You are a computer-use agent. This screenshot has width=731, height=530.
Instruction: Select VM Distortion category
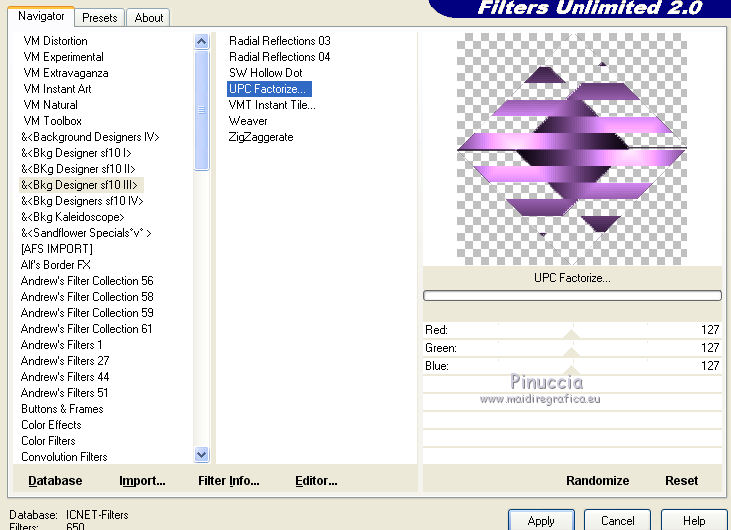(55, 41)
